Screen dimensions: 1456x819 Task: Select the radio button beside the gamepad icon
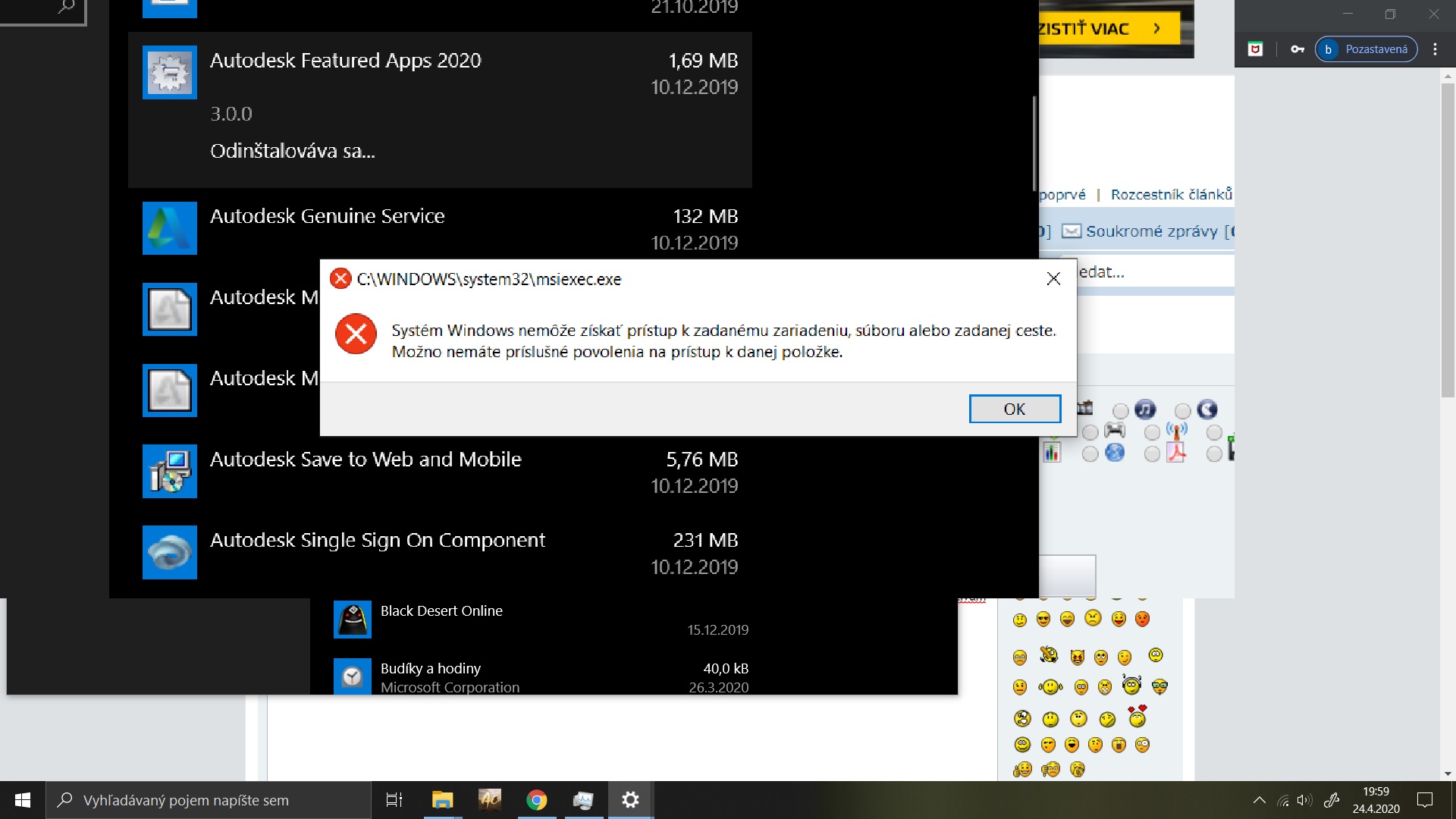tap(1090, 432)
